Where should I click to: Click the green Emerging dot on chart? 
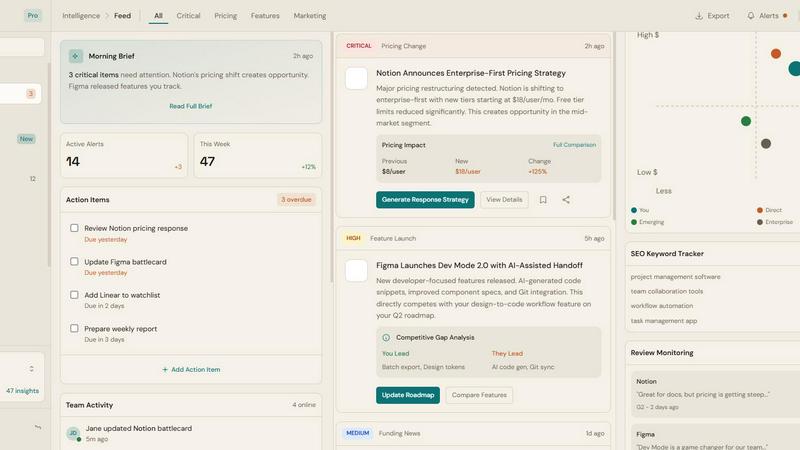pyautogui.click(x=746, y=121)
